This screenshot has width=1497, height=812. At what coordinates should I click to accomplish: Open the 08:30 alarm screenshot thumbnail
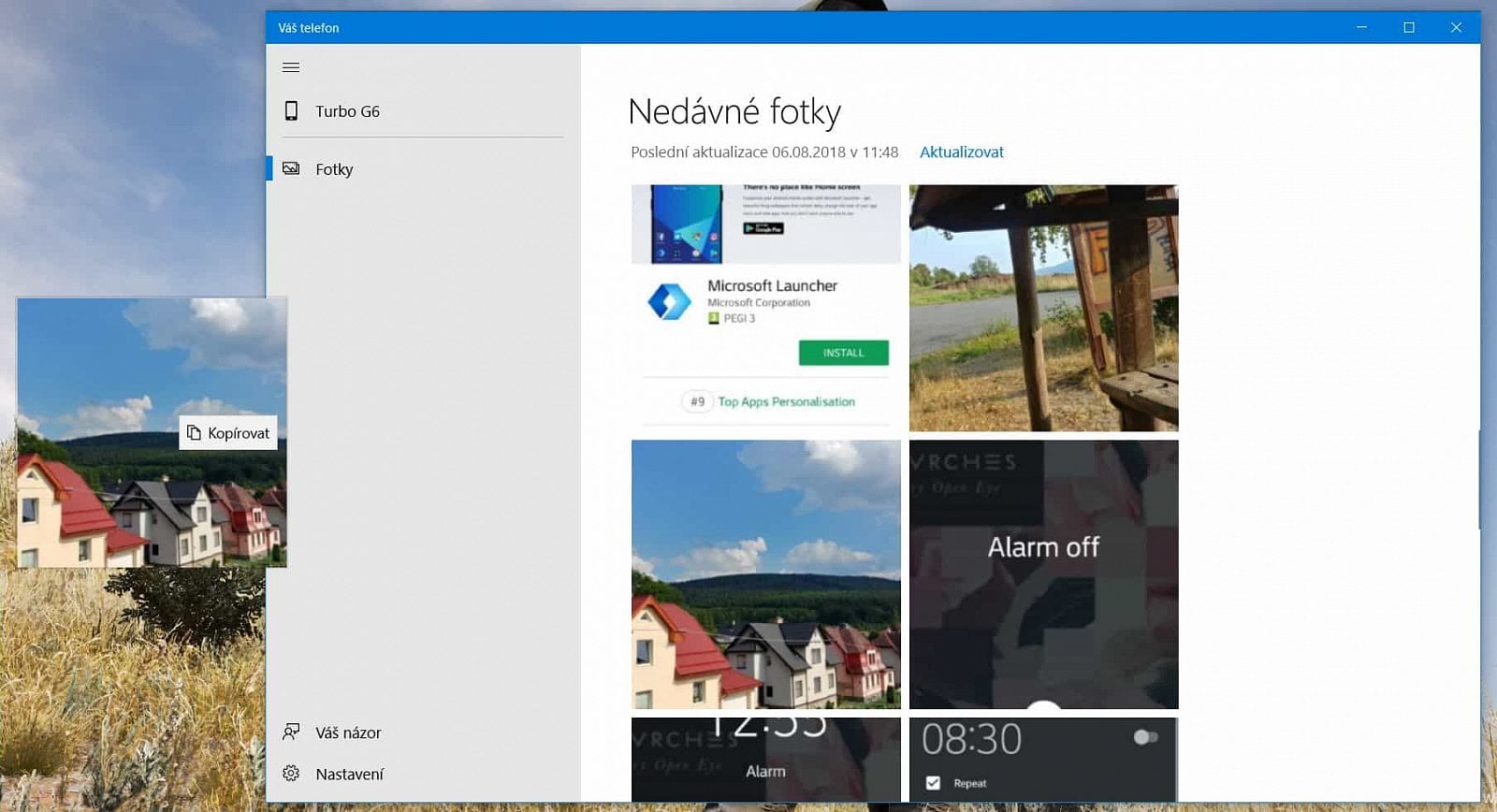pos(1043,760)
